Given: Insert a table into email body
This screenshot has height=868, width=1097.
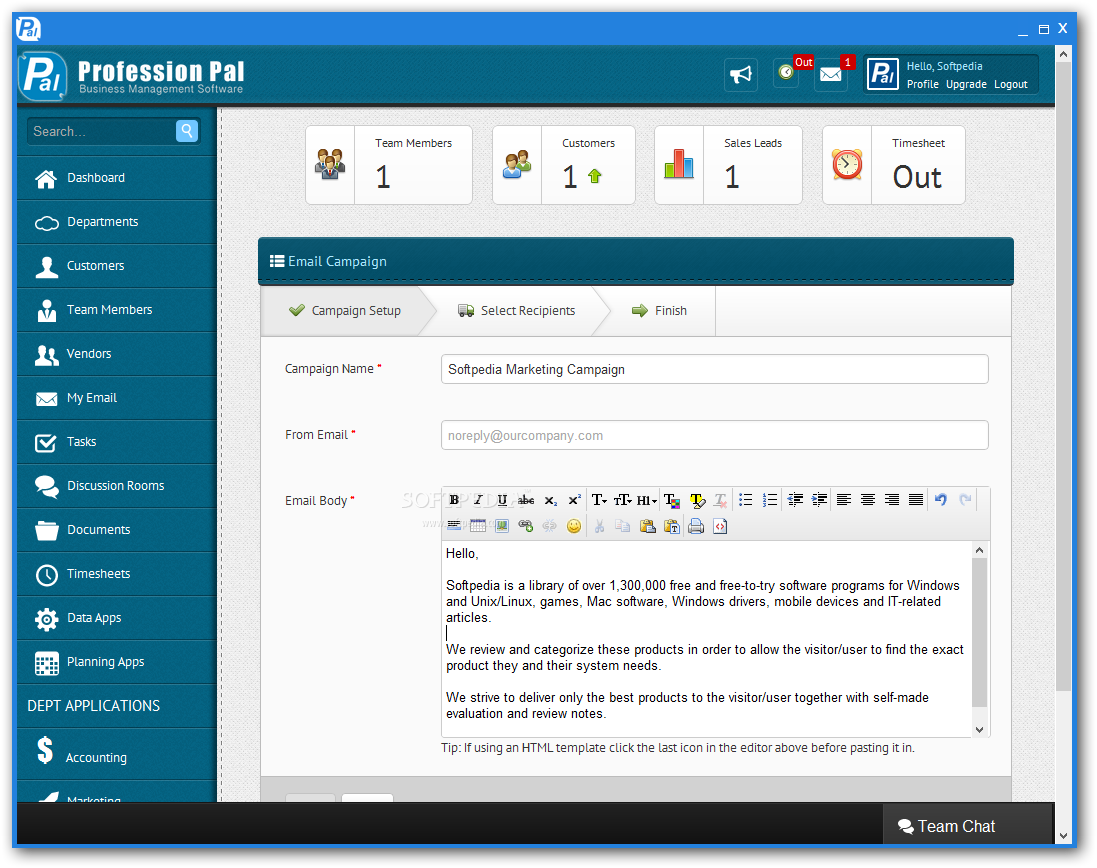Looking at the screenshot, I should coord(478,526).
